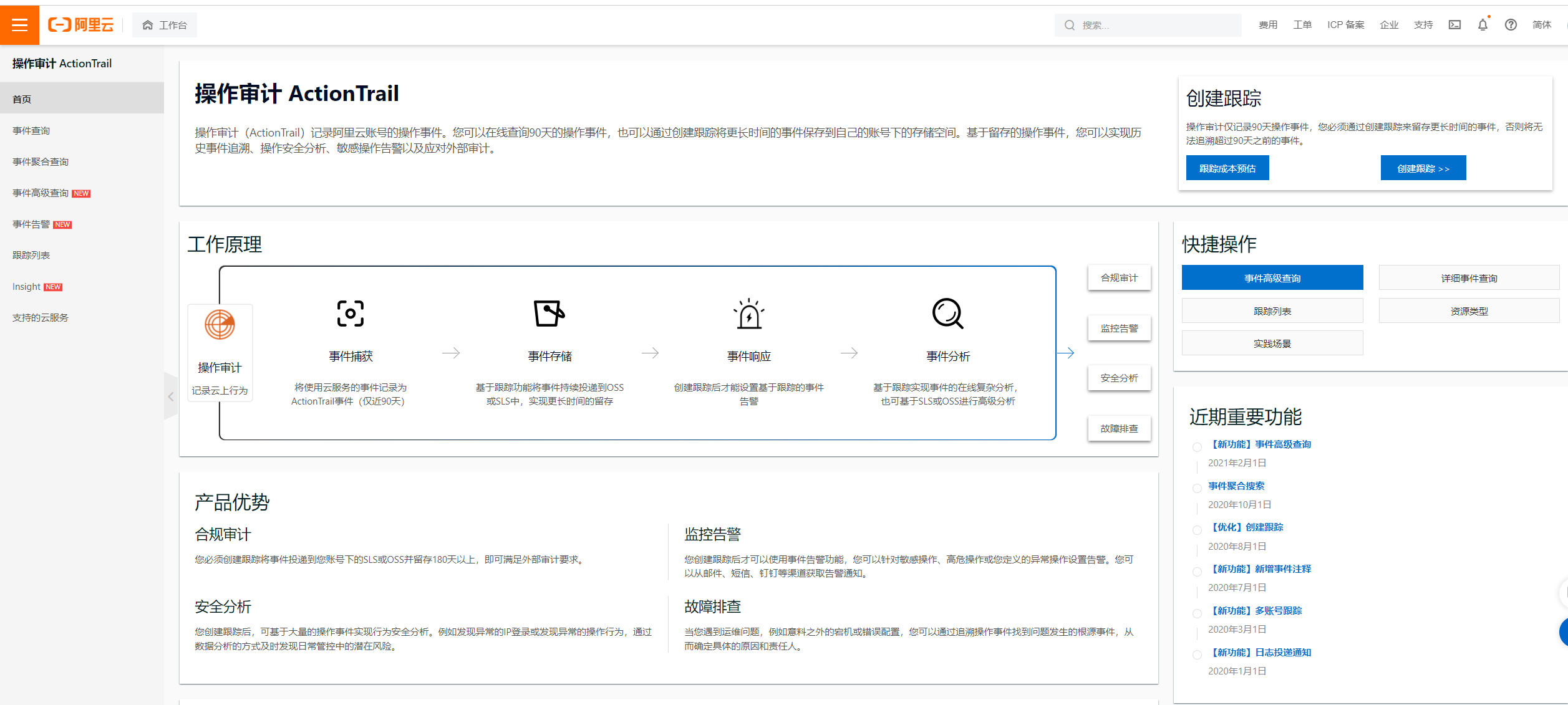
Task: Open the notifications bell
Action: pyautogui.click(x=1483, y=25)
